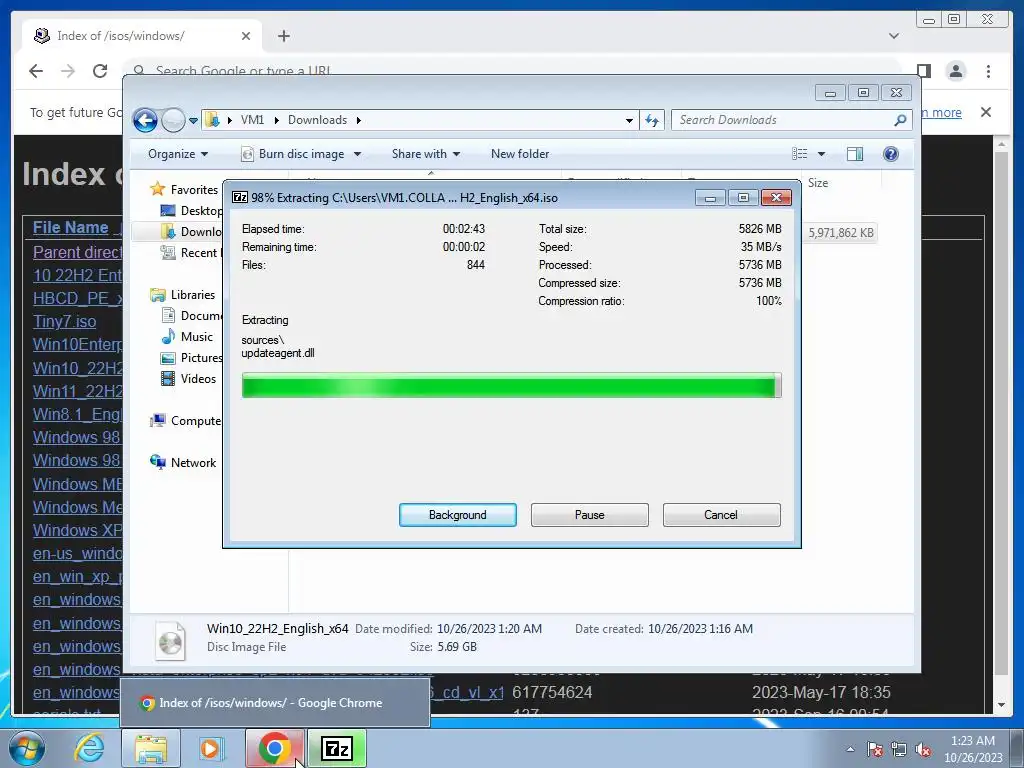This screenshot has width=1024, height=768.
Task: Dismiss the Chrome info bar
Action: point(986,112)
